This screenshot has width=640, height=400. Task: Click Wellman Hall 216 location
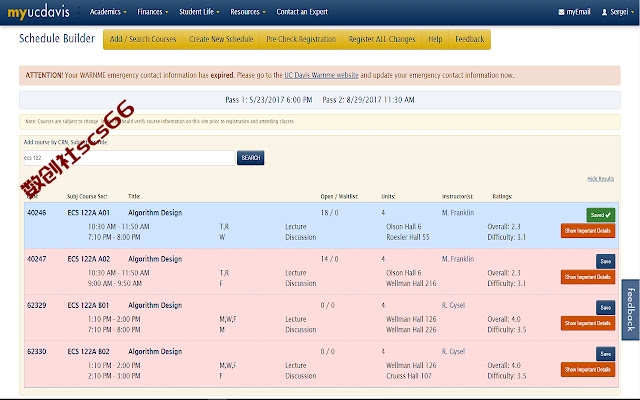[411, 283]
